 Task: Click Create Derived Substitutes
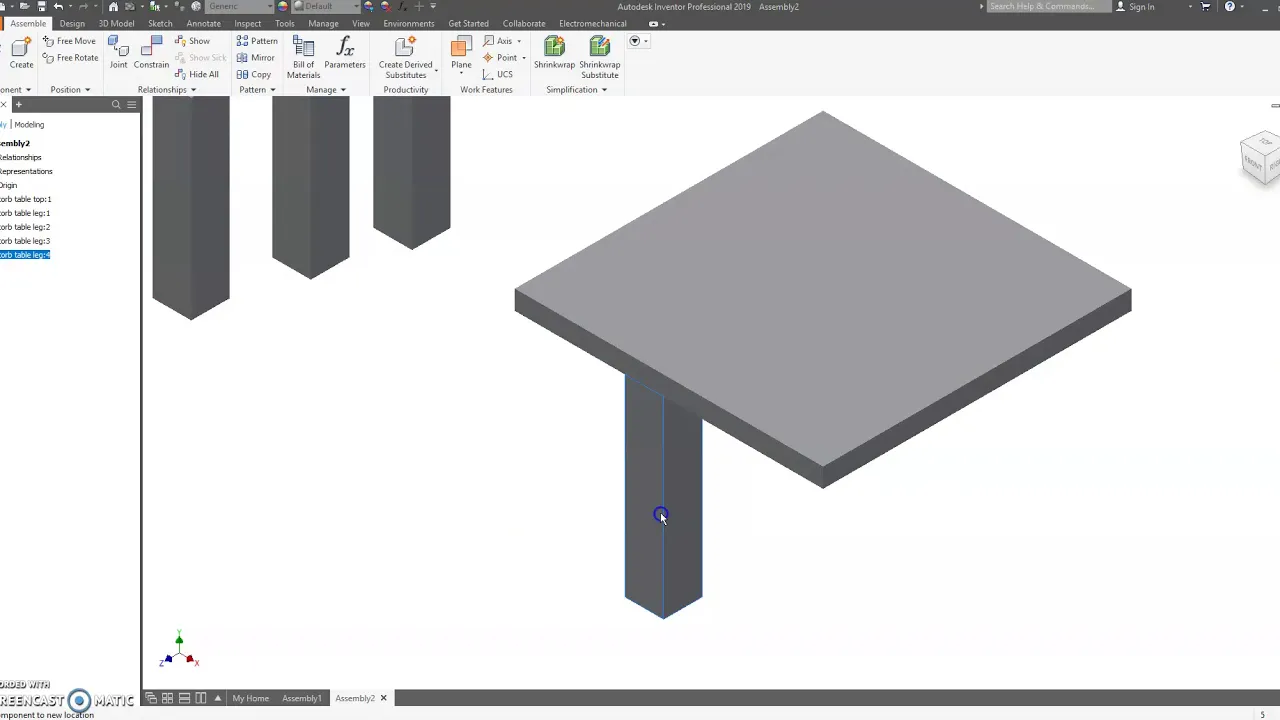pos(406,58)
